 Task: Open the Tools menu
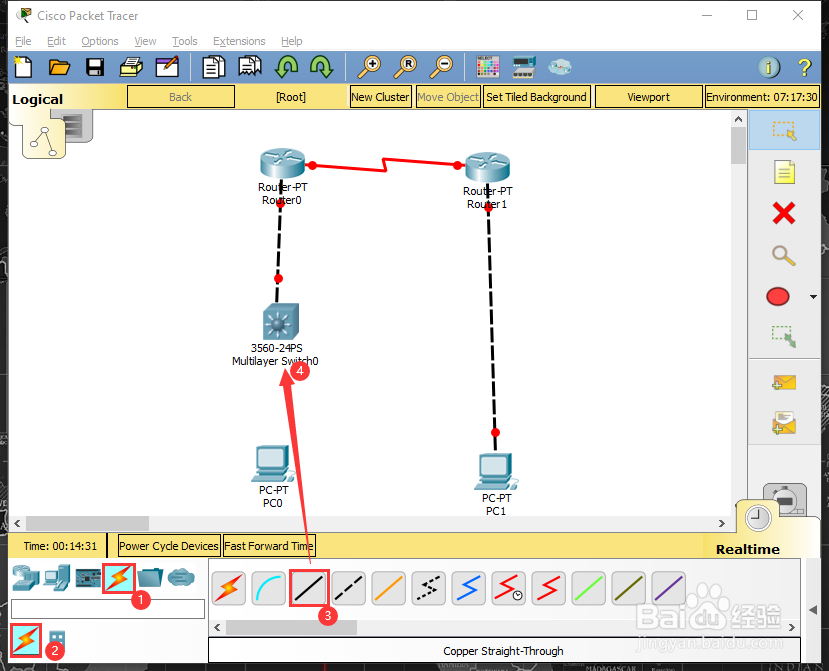pos(185,41)
